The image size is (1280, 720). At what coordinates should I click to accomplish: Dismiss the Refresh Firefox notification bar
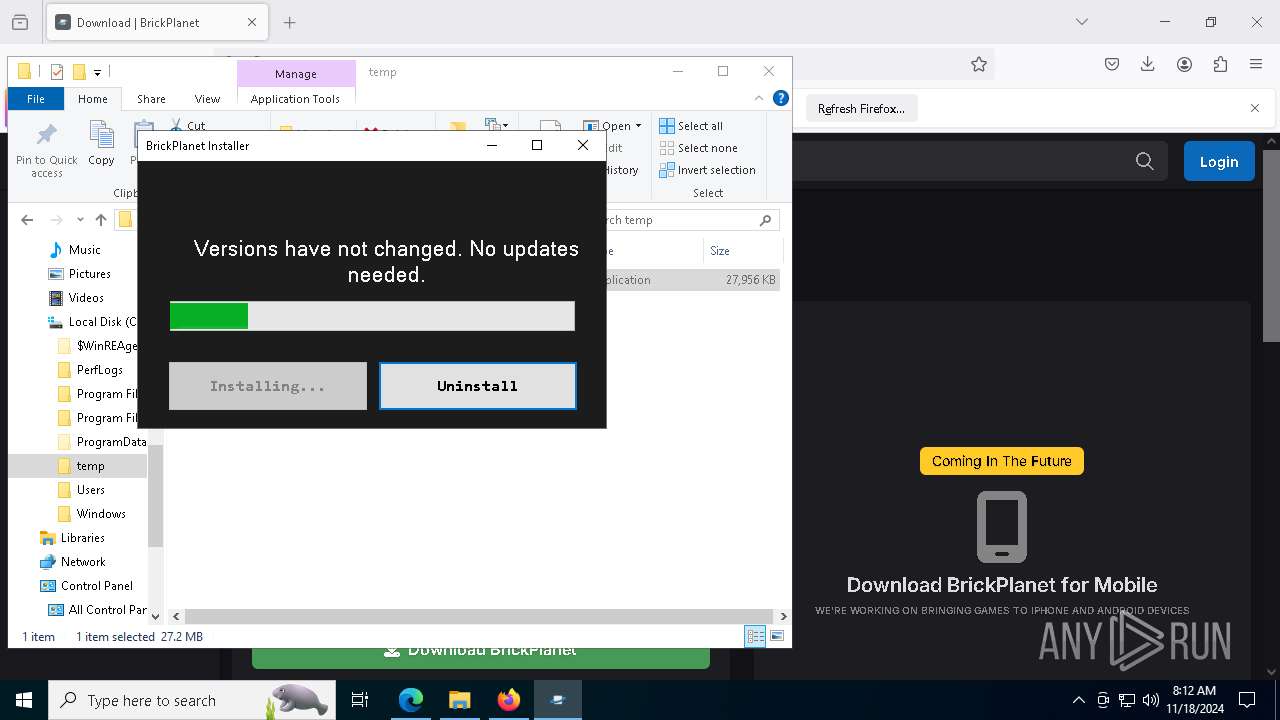(x=1255, y=108)
